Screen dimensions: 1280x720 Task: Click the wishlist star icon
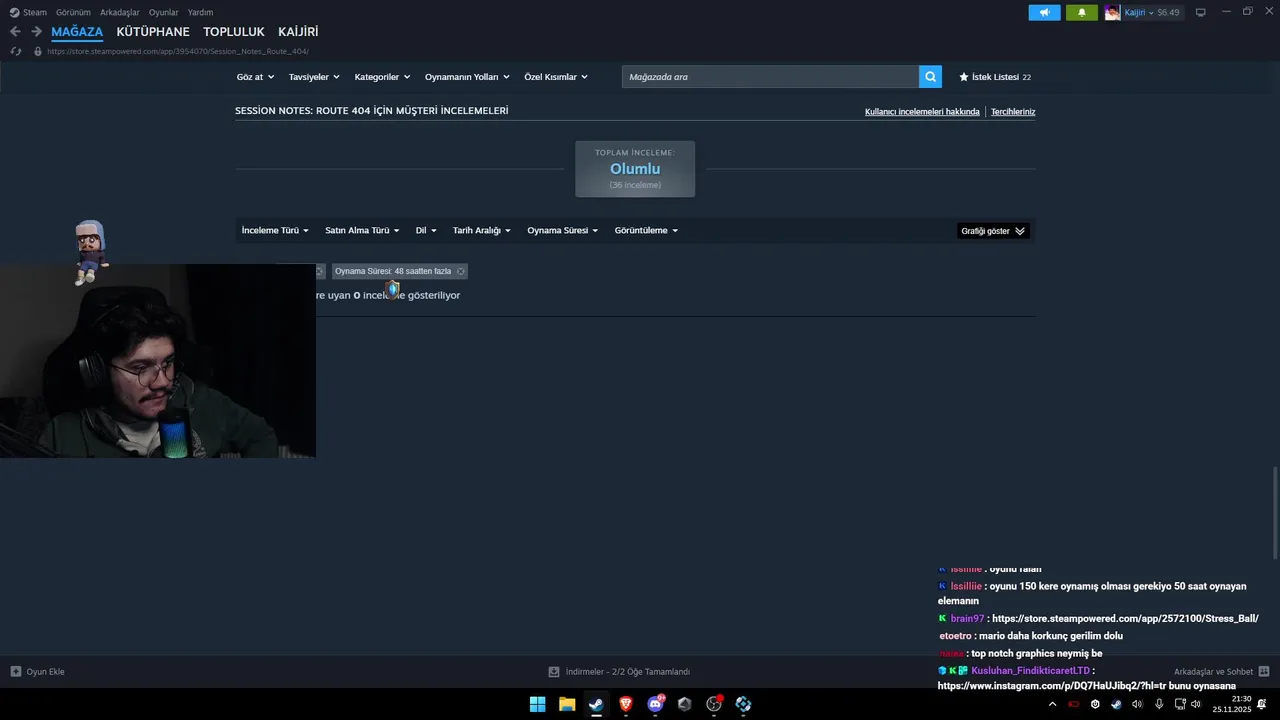[964, 76]
